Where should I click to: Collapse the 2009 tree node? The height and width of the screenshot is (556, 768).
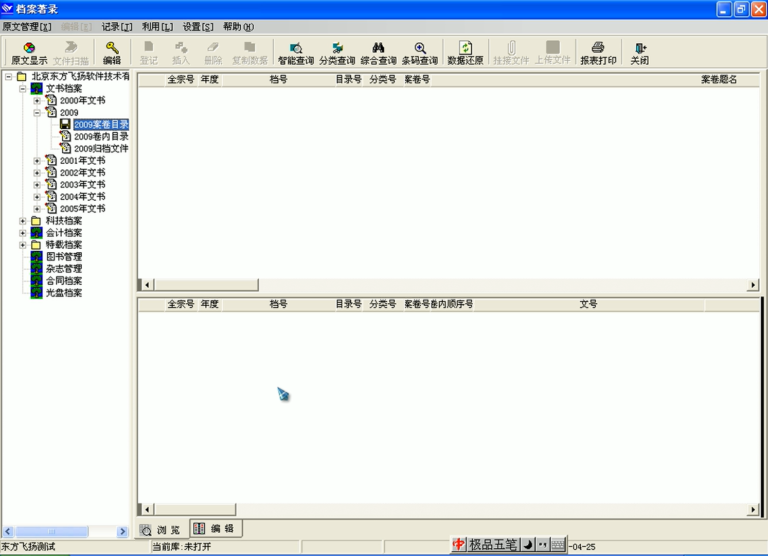tap(37, 113)
